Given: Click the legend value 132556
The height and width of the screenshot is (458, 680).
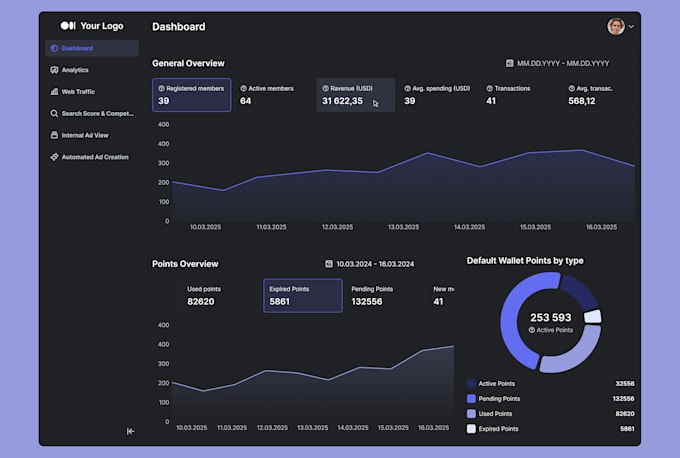Looking at the screenshot, I should click(623, 399).
